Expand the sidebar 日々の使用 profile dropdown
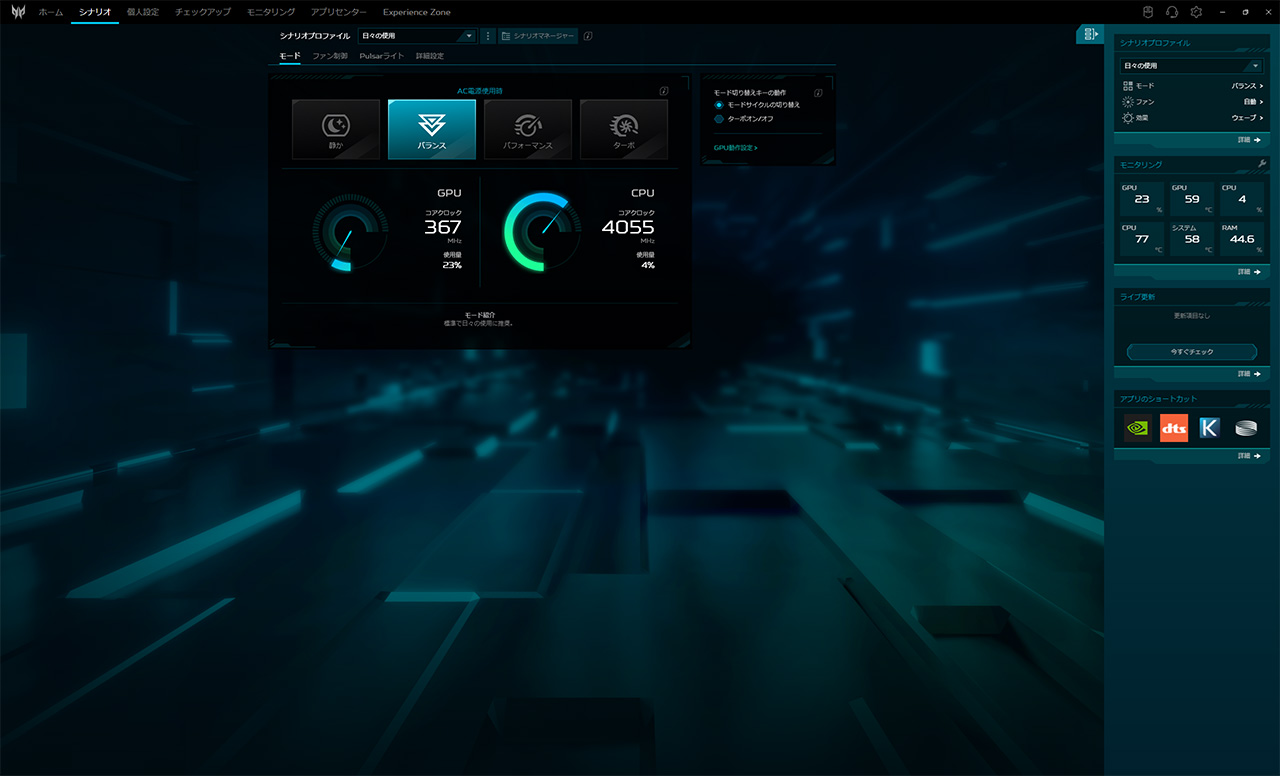 coord(1191,66)
